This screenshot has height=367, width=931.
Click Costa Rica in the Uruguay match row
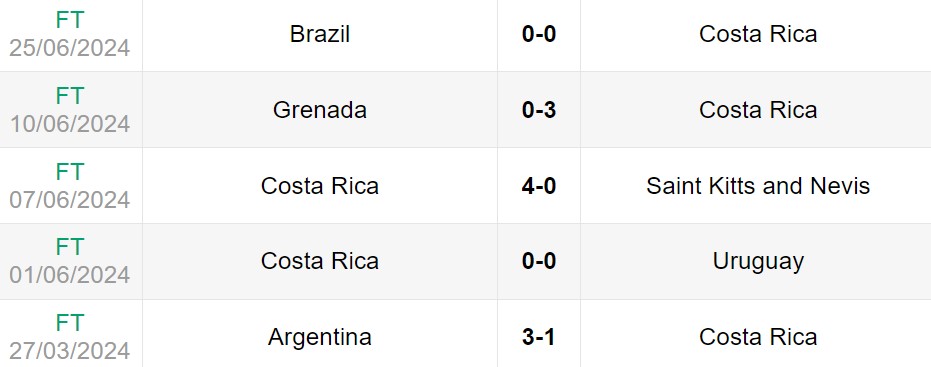(319, 261)
